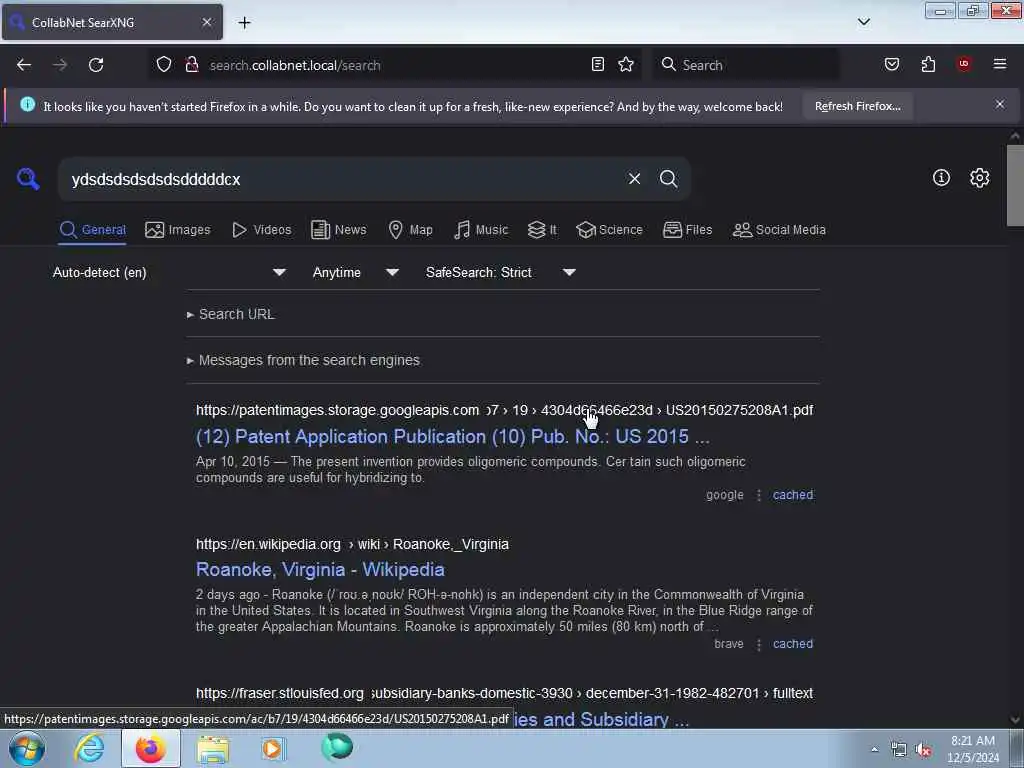Launch Internet Explorer from the taskbar
This screenshot has width=1024, height=768.
point(89,748)
